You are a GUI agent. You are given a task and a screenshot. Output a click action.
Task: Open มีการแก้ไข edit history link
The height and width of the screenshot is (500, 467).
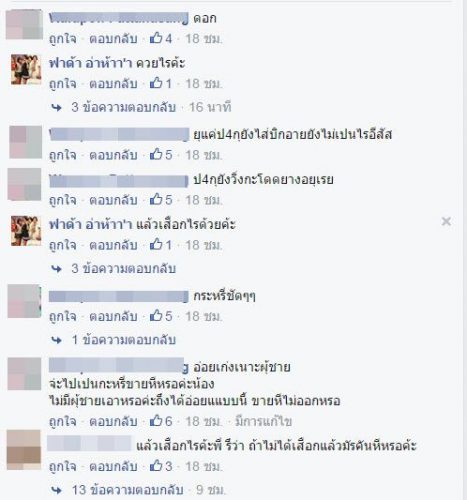263,421
